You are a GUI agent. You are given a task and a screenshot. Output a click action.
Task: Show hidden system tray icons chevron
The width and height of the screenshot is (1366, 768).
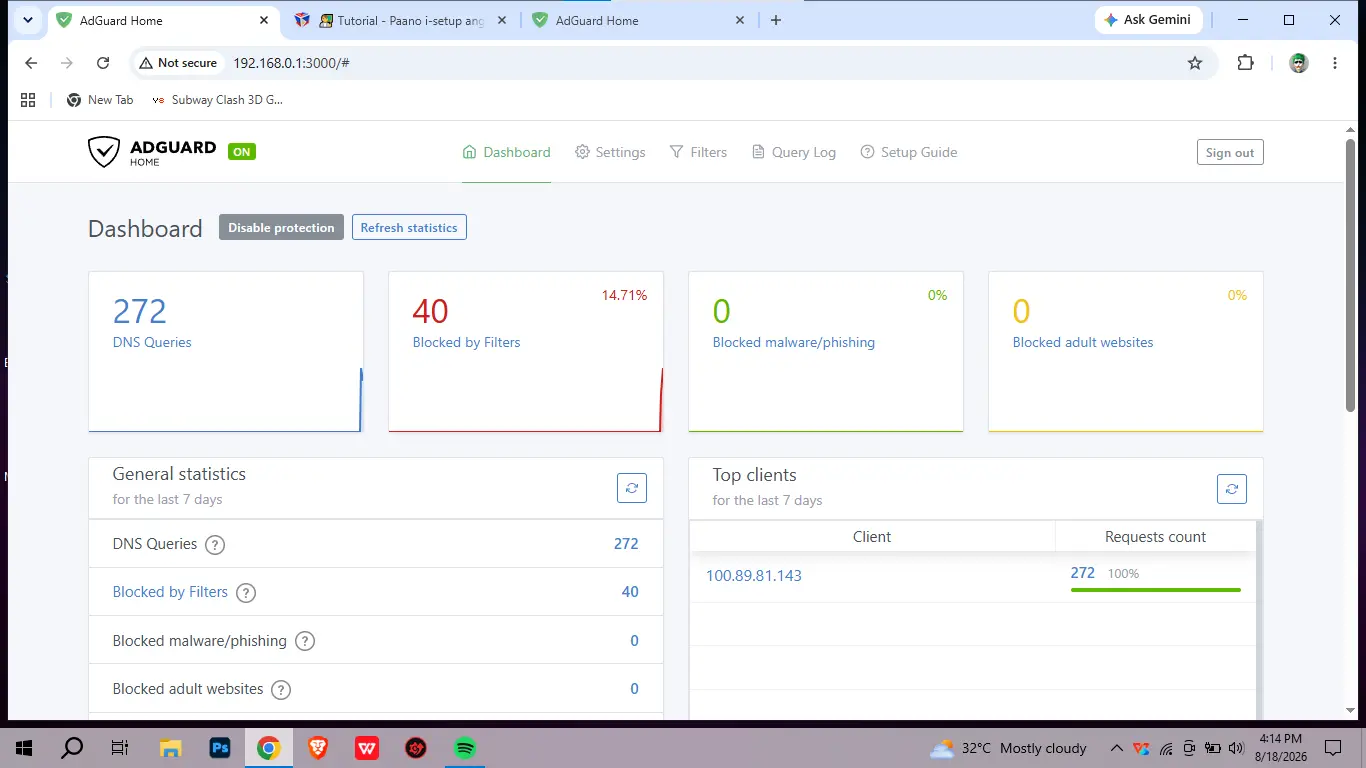coord(1117,748)
